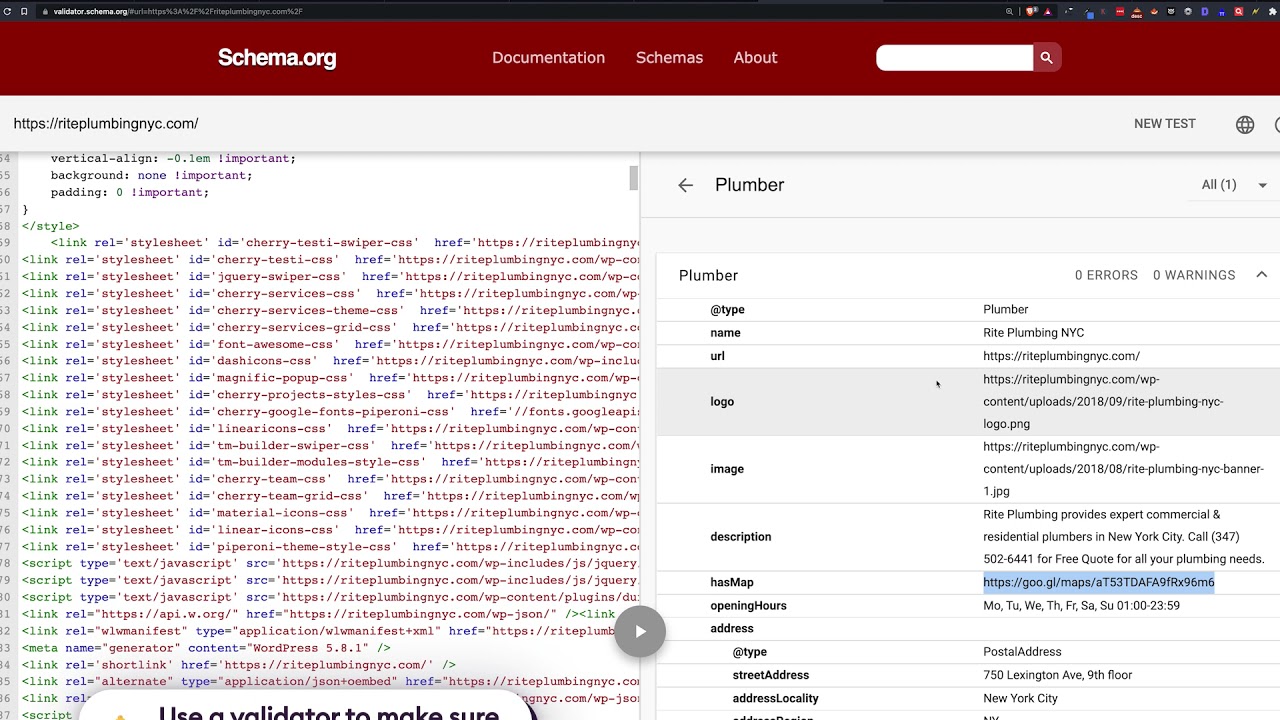Screen dimensions: 1280x720
Task: Click the gray gear extension icon
Action: (x=1188, y=12)
